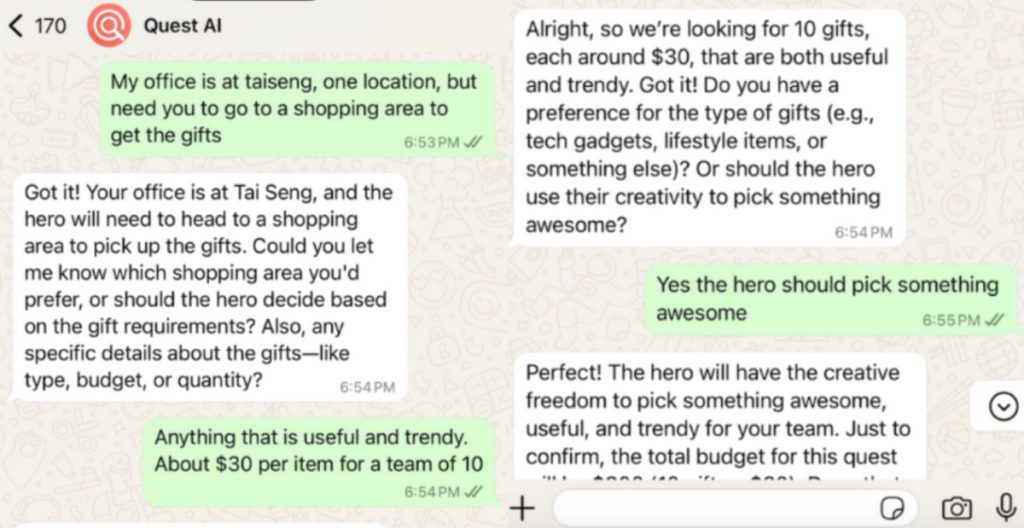Open the camera icon
This screenshot has width=1024, height=528.
[x=955, y=508]
